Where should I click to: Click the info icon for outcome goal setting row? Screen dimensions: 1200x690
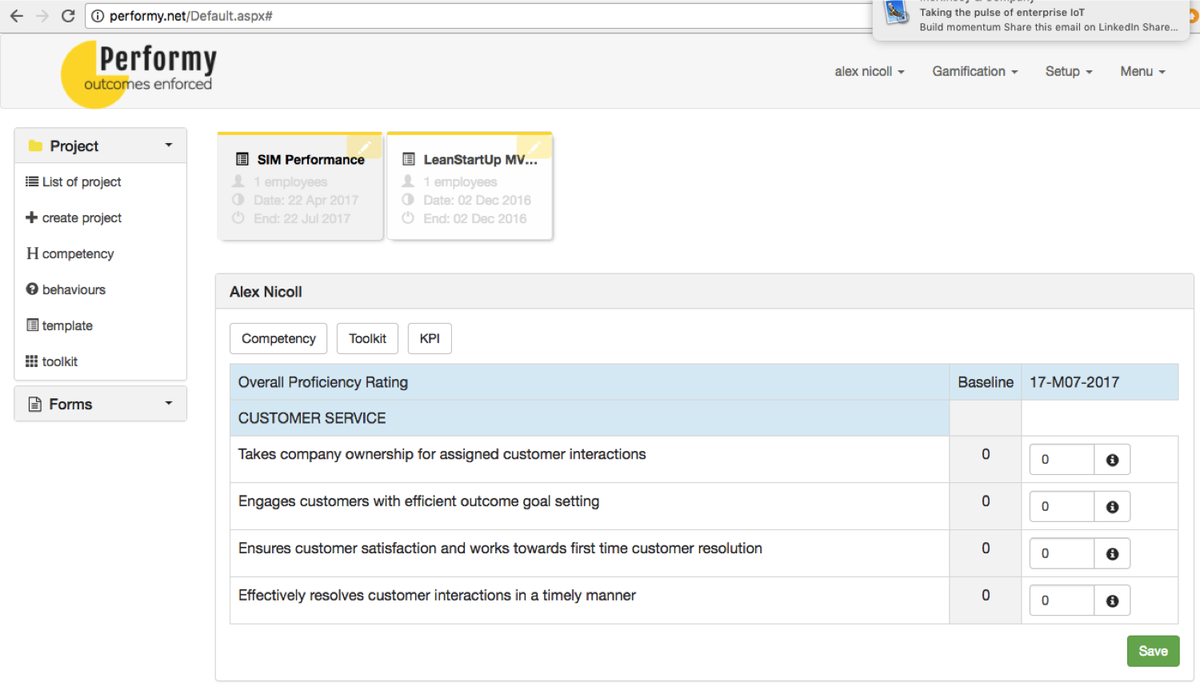[x=1112, y=507]
